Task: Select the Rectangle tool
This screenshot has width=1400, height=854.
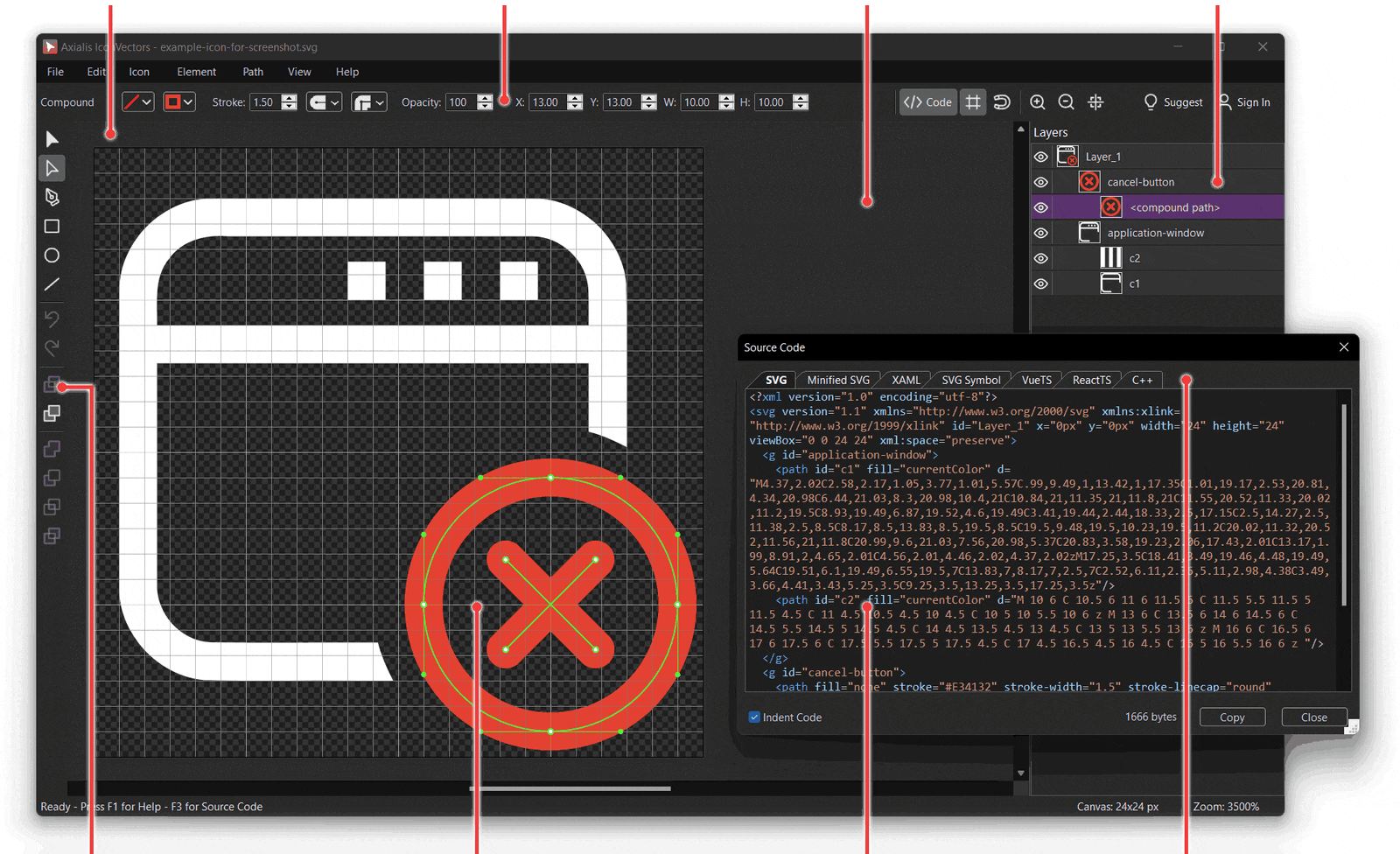Action: point(52,227)
